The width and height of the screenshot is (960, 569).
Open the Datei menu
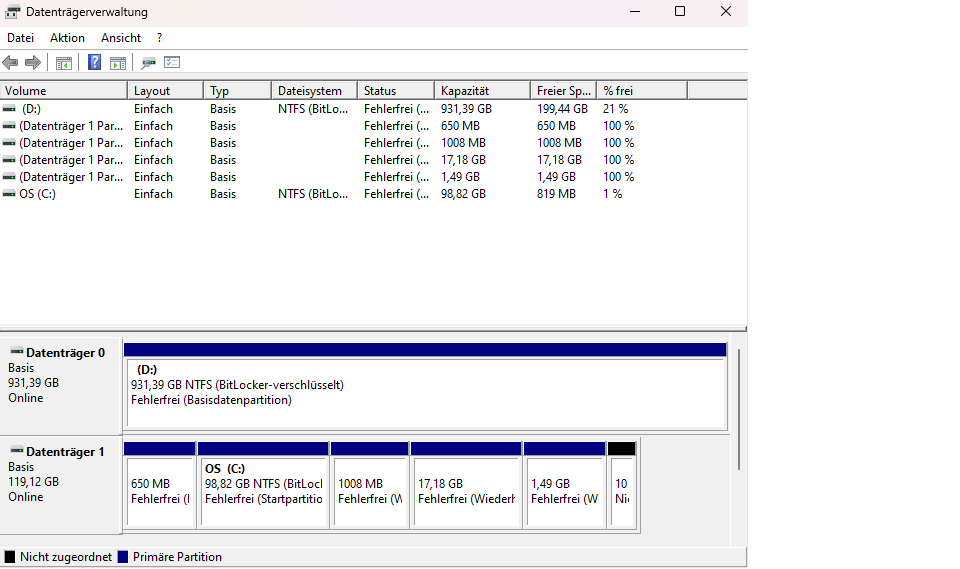point(20,38)
